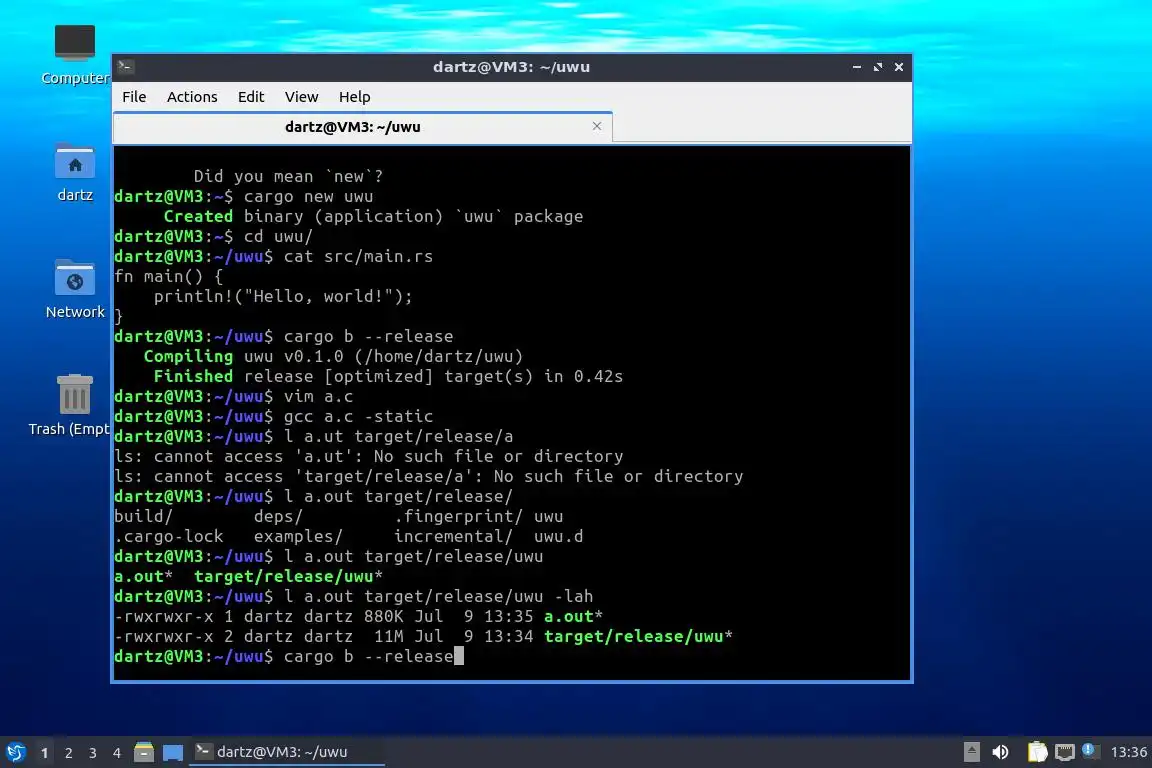Open the Computer desktop icon
Viewport: 1152px width, 768px height.
(x=75, y=53)
